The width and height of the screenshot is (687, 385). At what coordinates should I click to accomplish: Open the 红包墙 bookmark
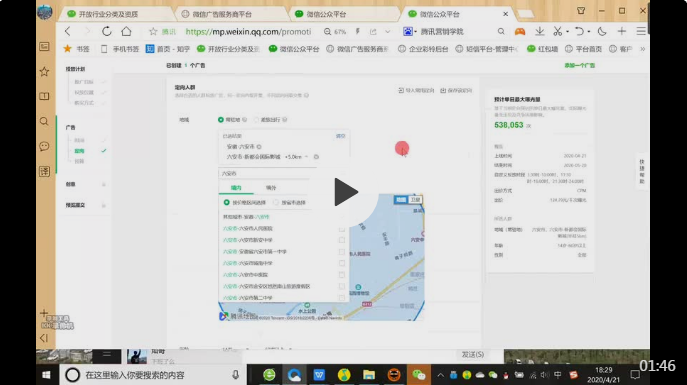(542, 49)
